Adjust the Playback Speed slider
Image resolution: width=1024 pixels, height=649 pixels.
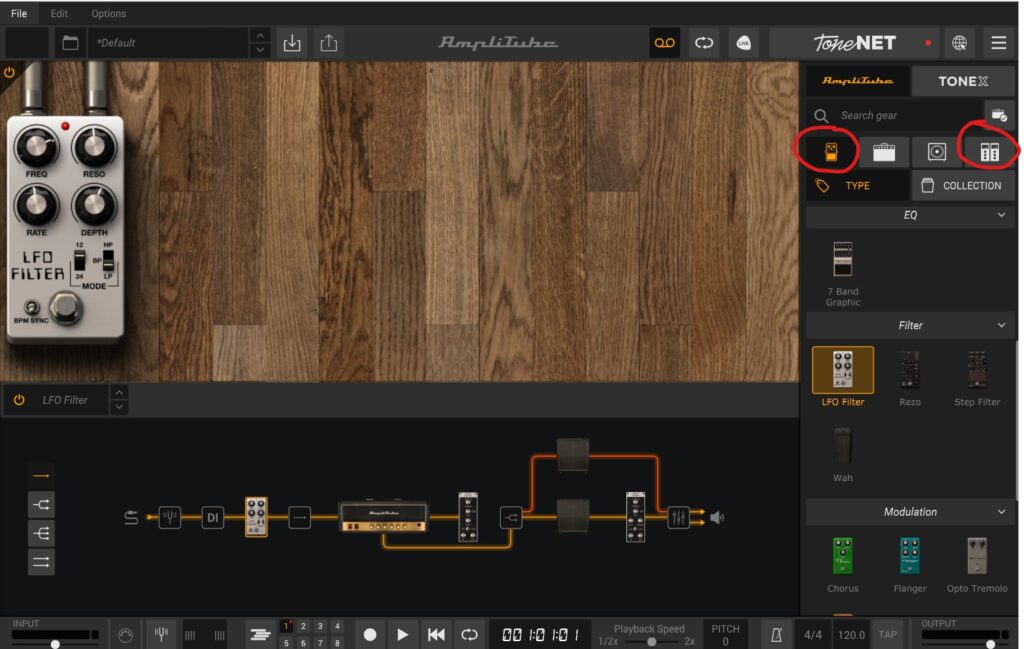tap(651, 641)
